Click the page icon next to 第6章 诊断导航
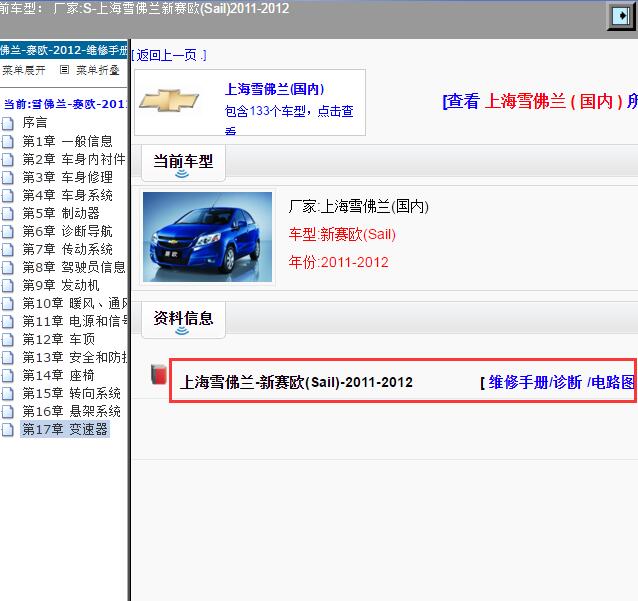 [8, 231]
